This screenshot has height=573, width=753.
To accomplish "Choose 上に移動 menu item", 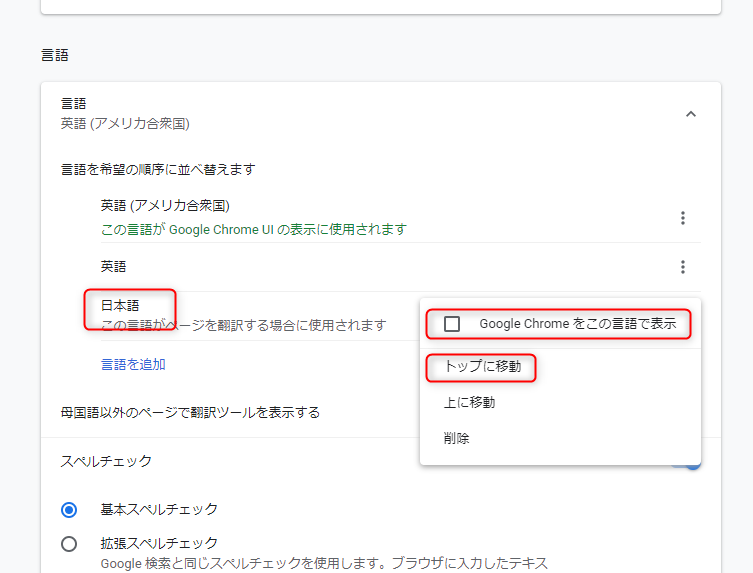I will [x=469, y=402].
